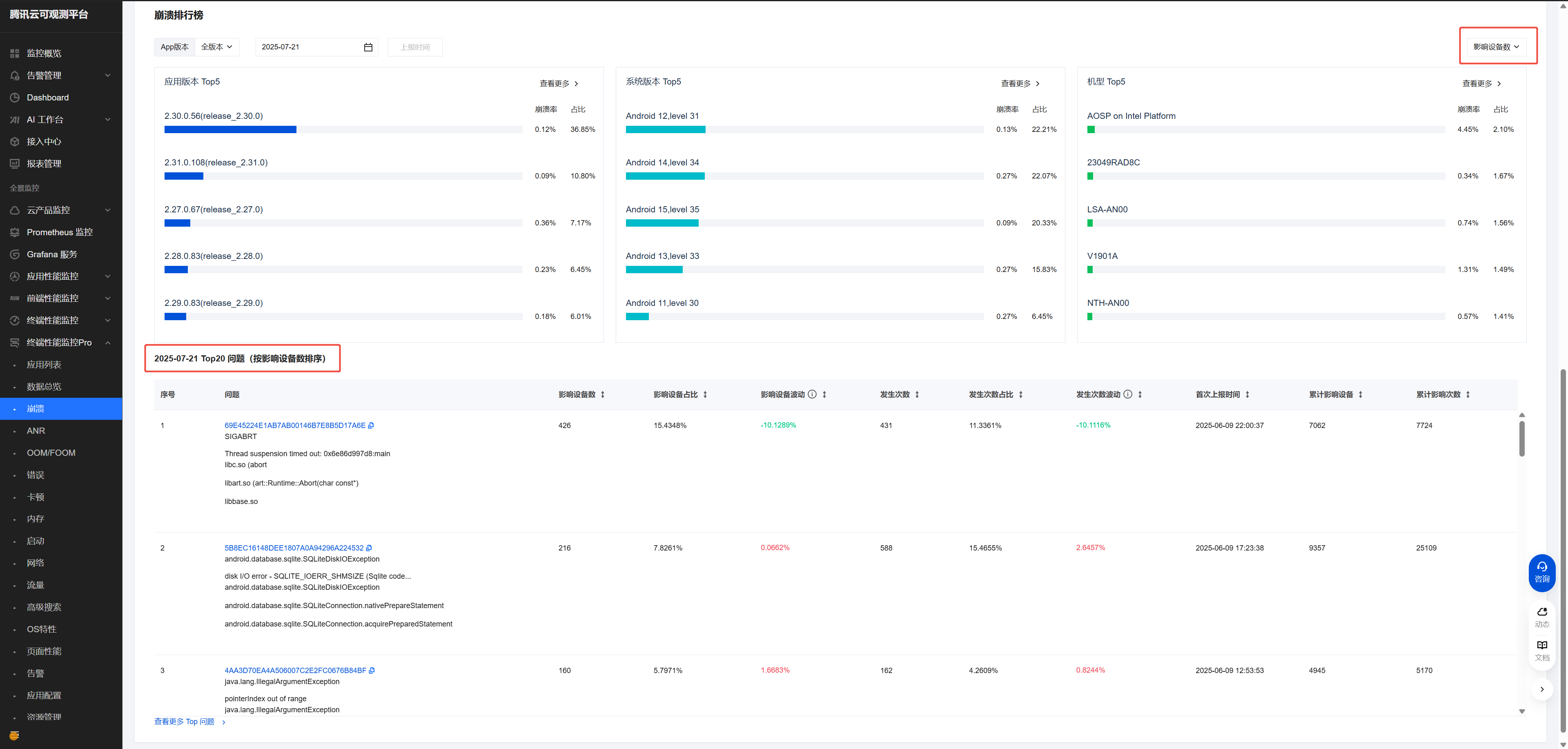Screen dimensions: 1568x749
Task: Click info icon next to 发生次数波动
Action: (1127, 395)
